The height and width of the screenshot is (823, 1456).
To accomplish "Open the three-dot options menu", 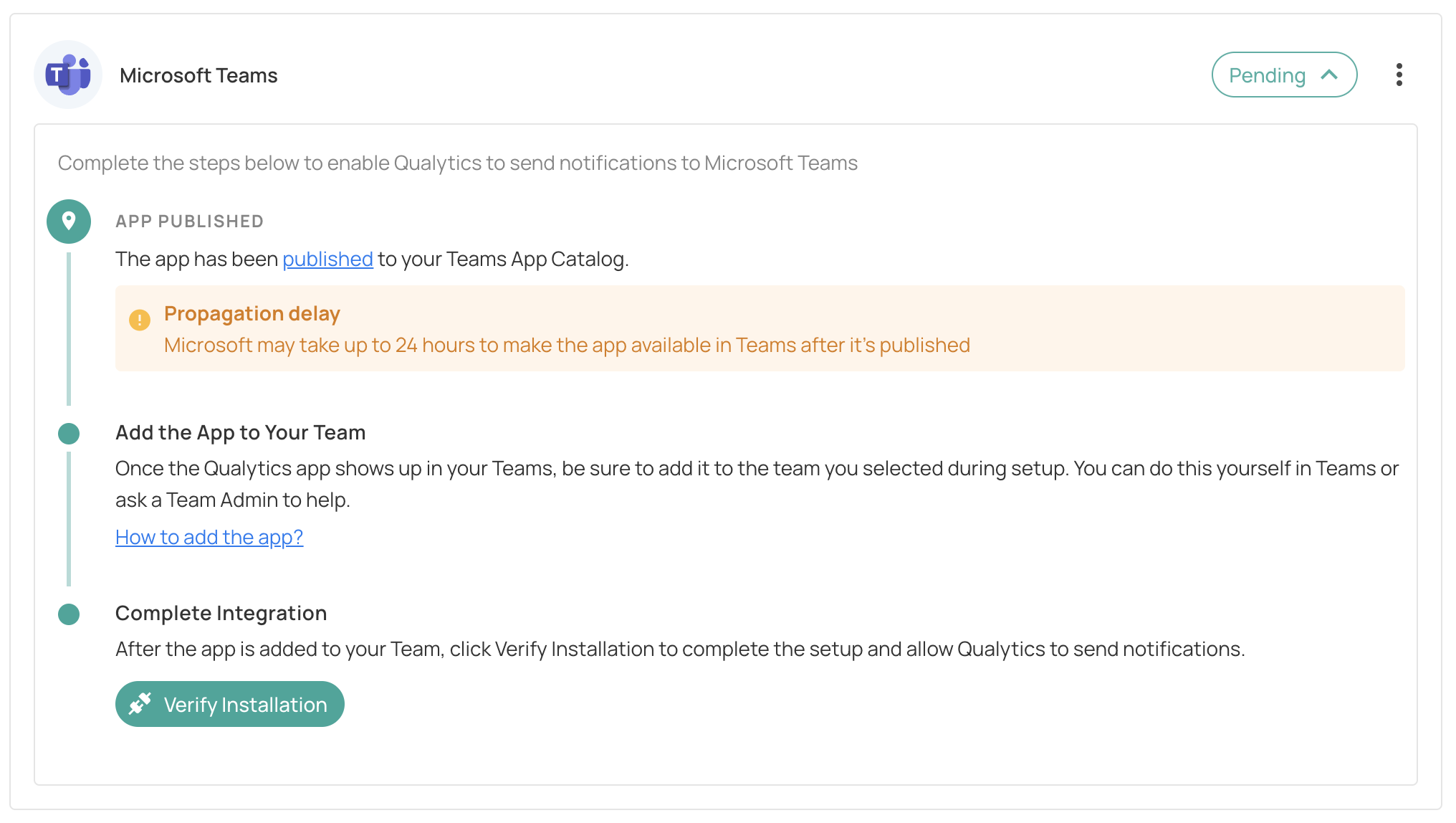I will (1399, 75).
